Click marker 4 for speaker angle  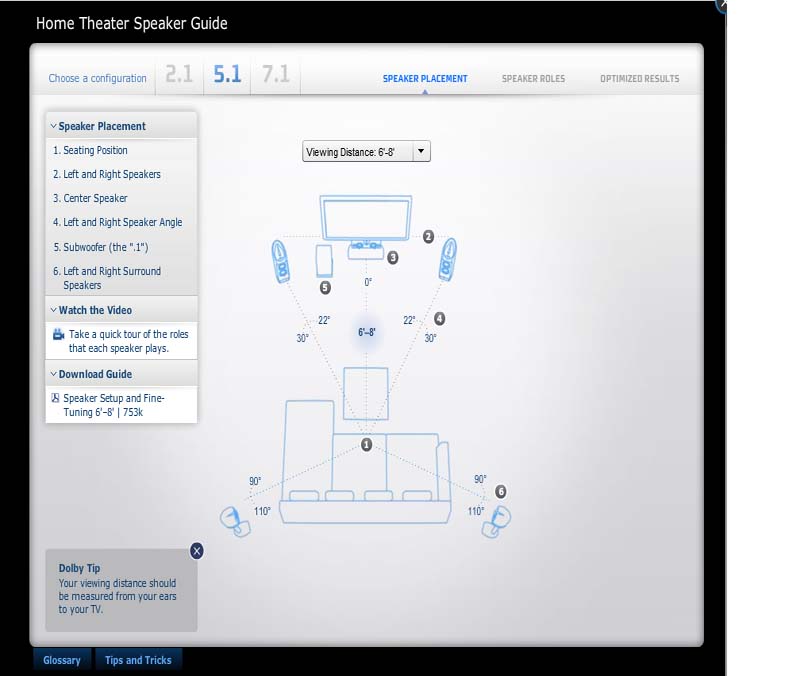point(439,319)
